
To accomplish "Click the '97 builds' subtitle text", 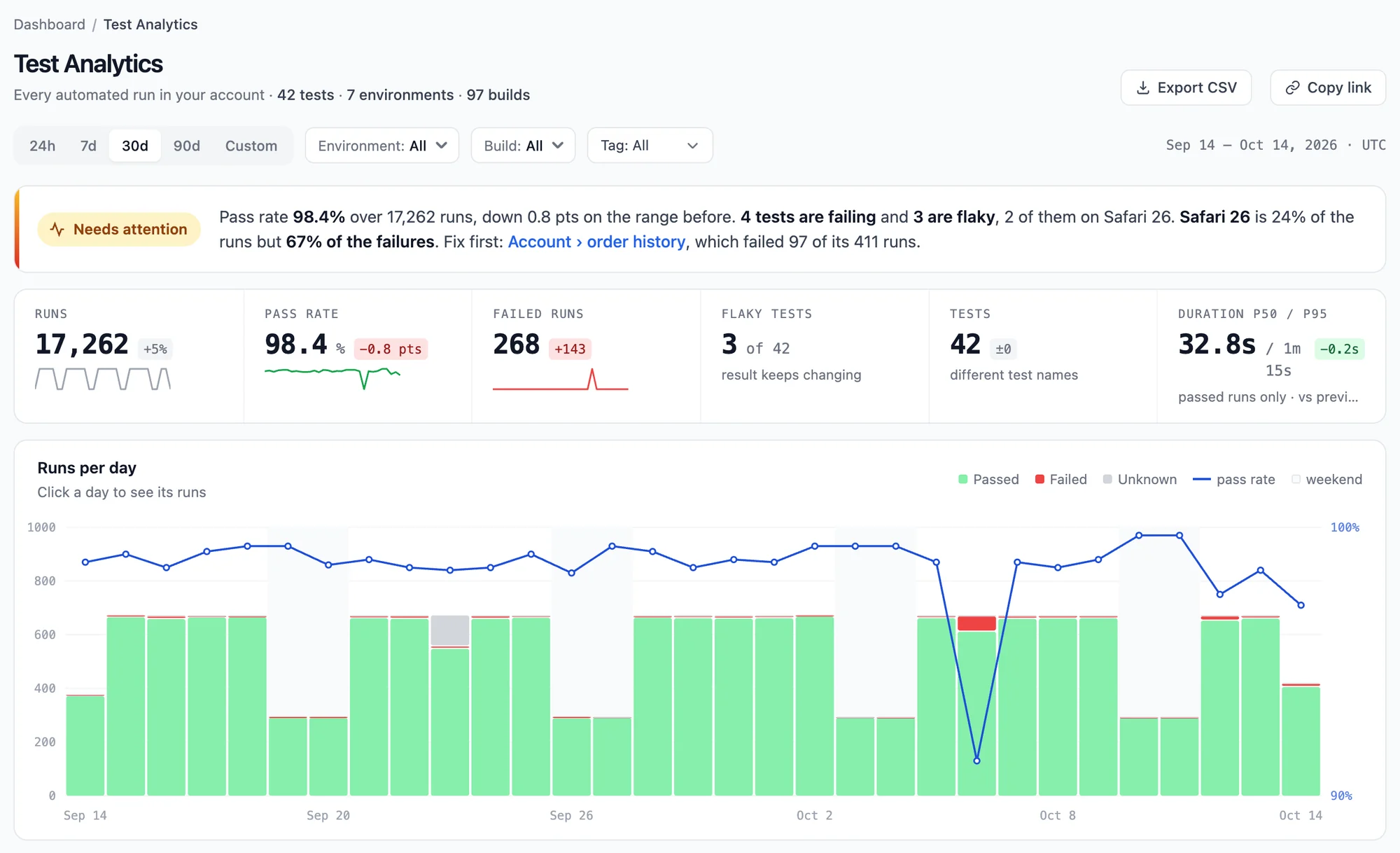I will (498, 95).
